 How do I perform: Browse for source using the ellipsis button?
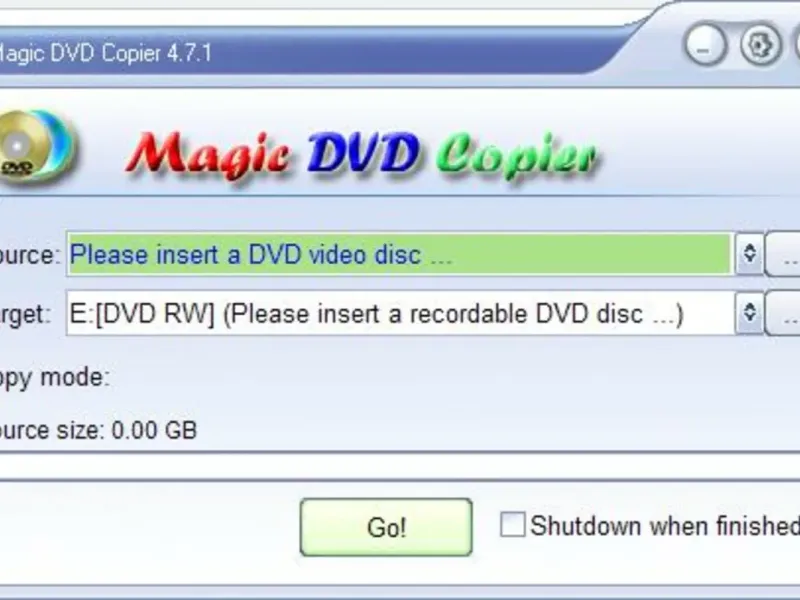tap(783, 254)
